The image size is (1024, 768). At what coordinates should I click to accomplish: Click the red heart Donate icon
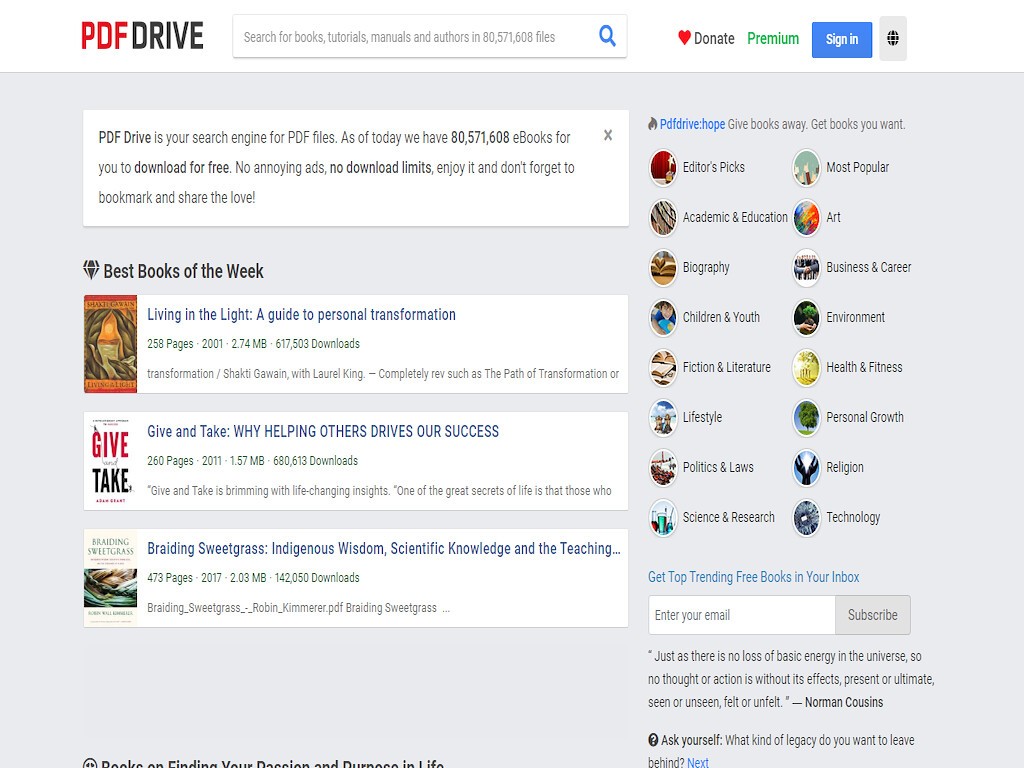(x=684, y=38)
